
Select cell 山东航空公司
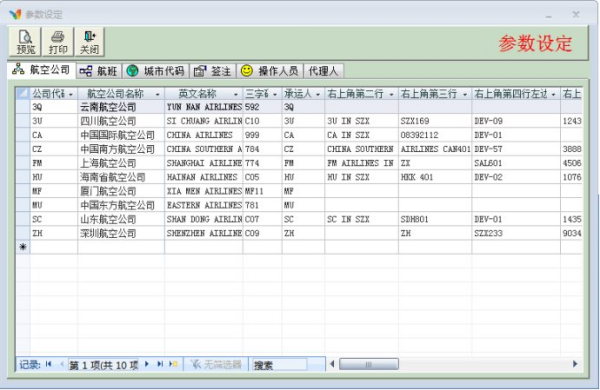point(121,219)
